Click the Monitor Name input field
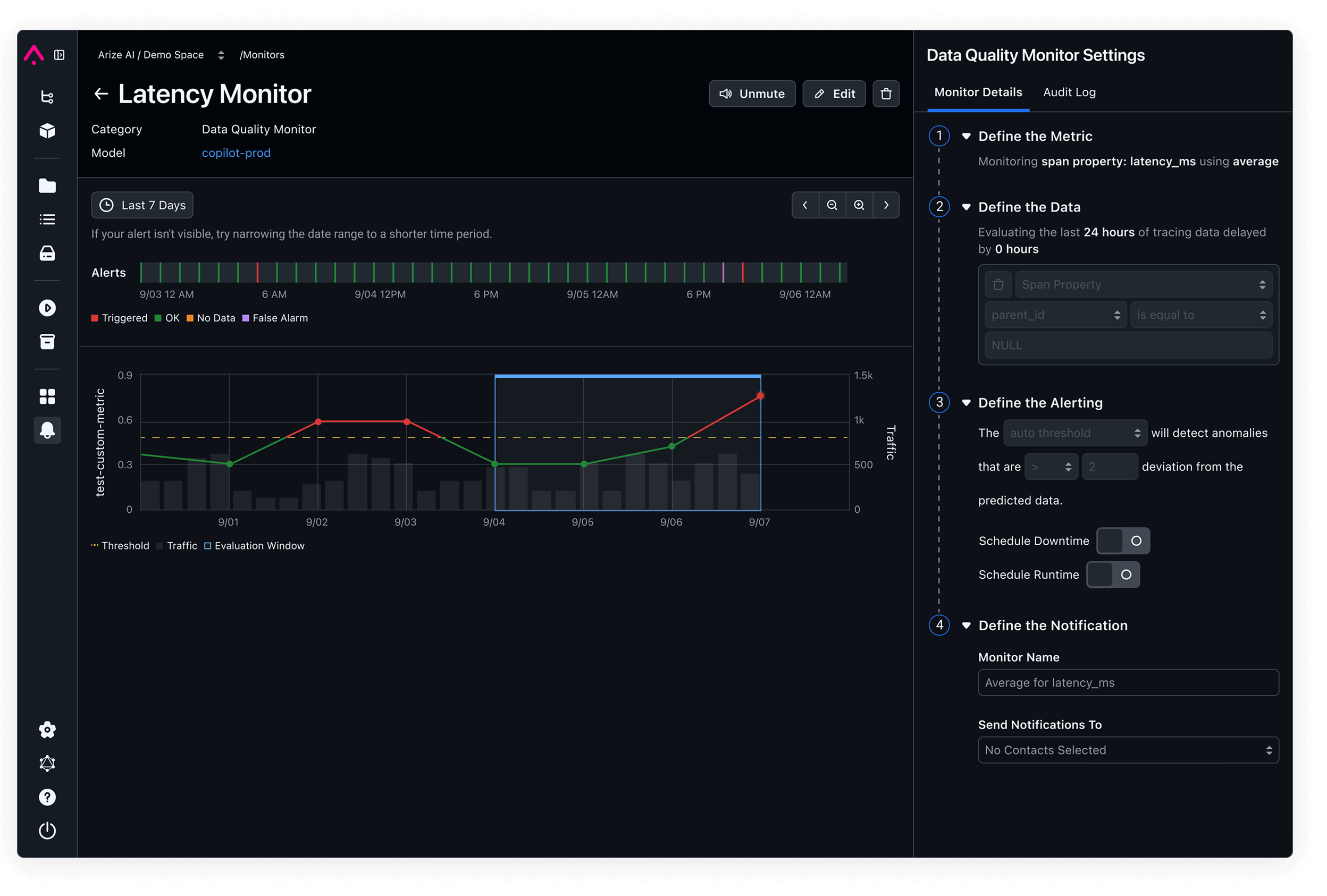 click(x=1128, y=682)
